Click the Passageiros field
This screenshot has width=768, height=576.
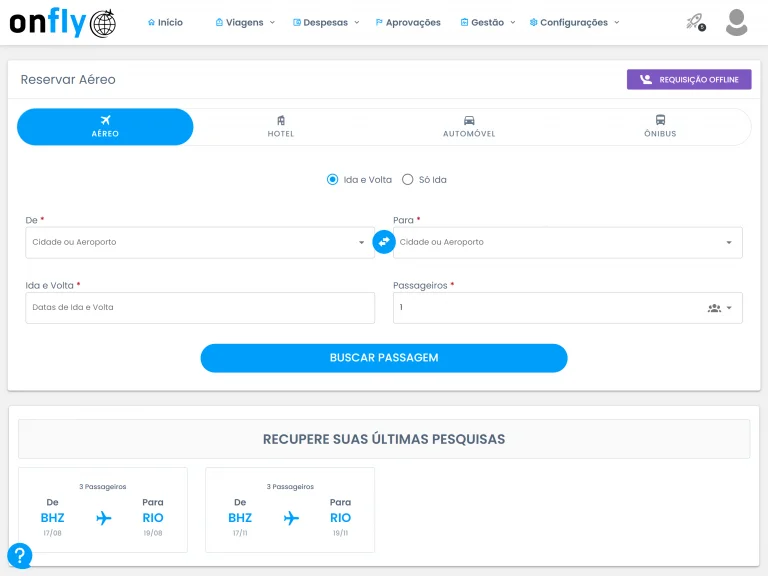[x=568, y=308]
